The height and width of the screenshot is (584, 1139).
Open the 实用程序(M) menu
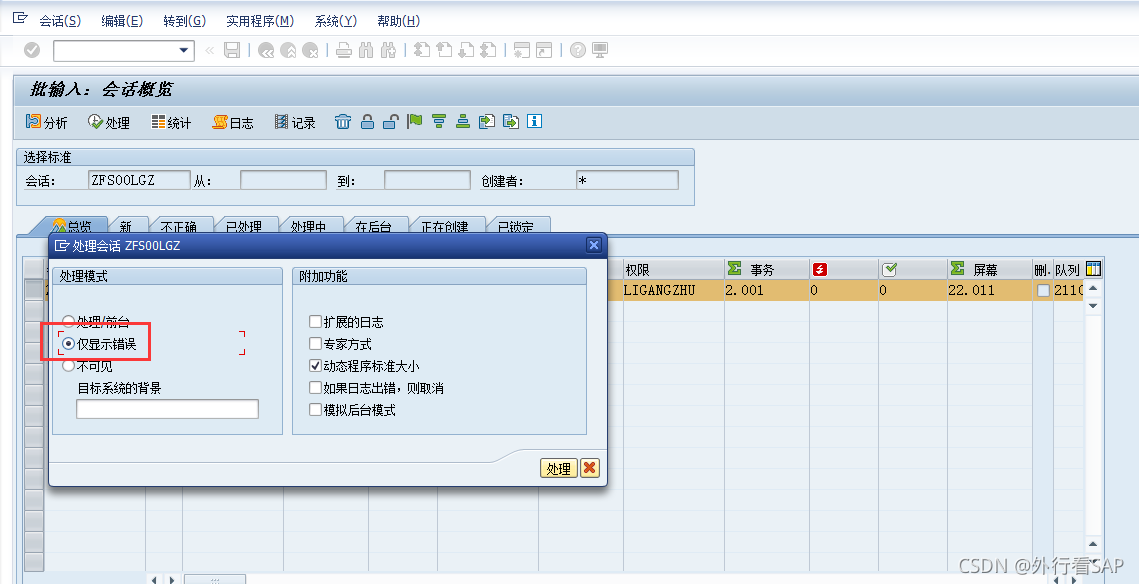259,20
